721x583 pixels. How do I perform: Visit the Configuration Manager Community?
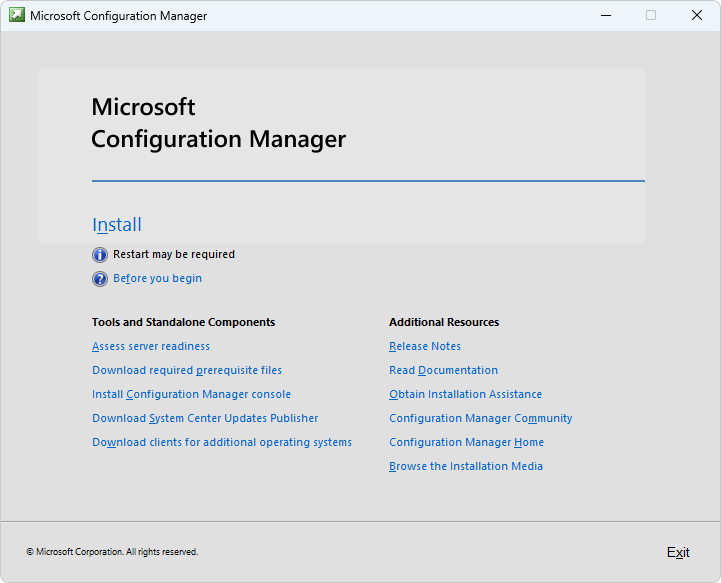[480, 418]
